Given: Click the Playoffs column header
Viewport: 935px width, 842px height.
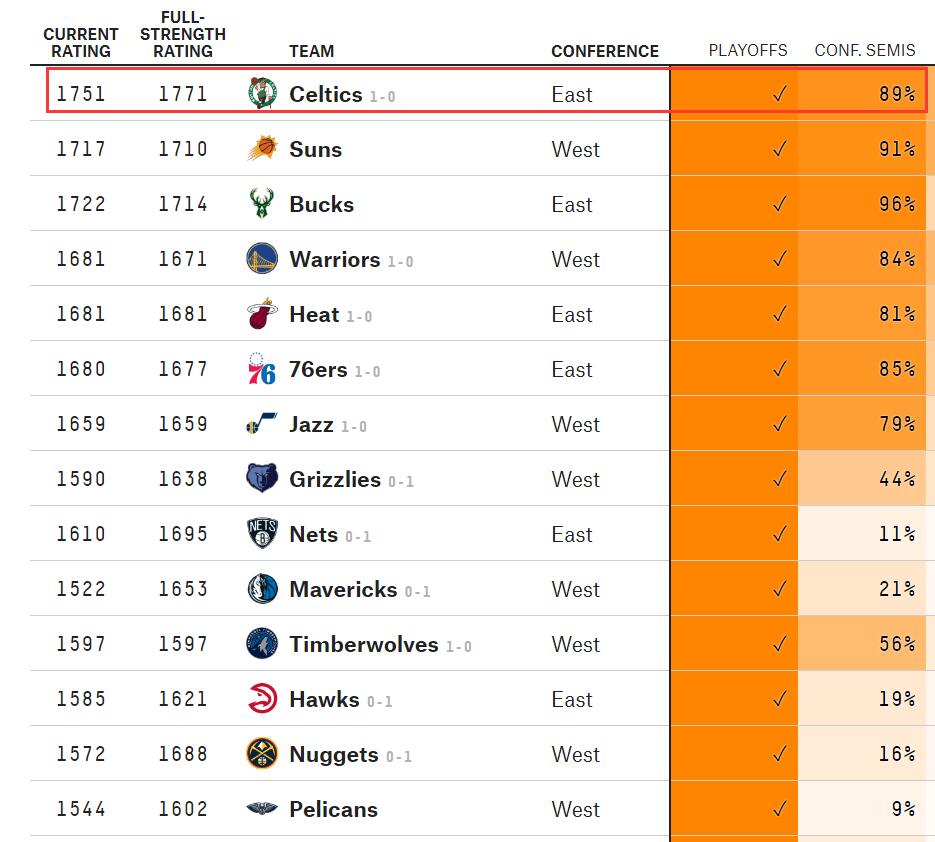Looking at the screenshot, I should 747,50.
